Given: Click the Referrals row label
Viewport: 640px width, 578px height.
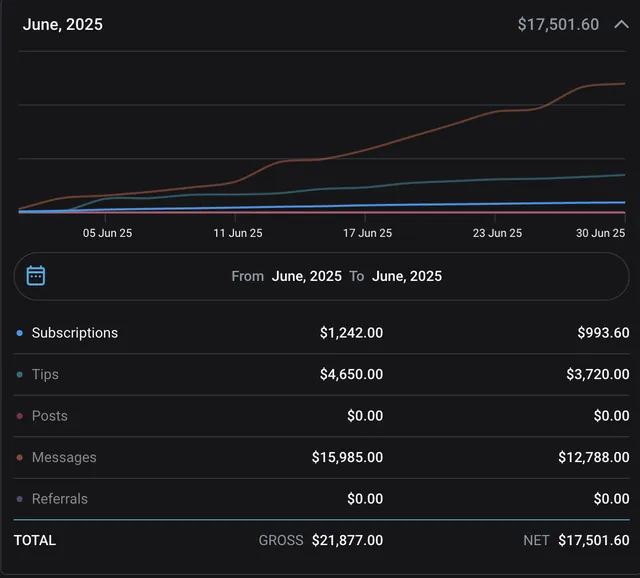Looking at the screenshot, I should (x=60, y=499).
